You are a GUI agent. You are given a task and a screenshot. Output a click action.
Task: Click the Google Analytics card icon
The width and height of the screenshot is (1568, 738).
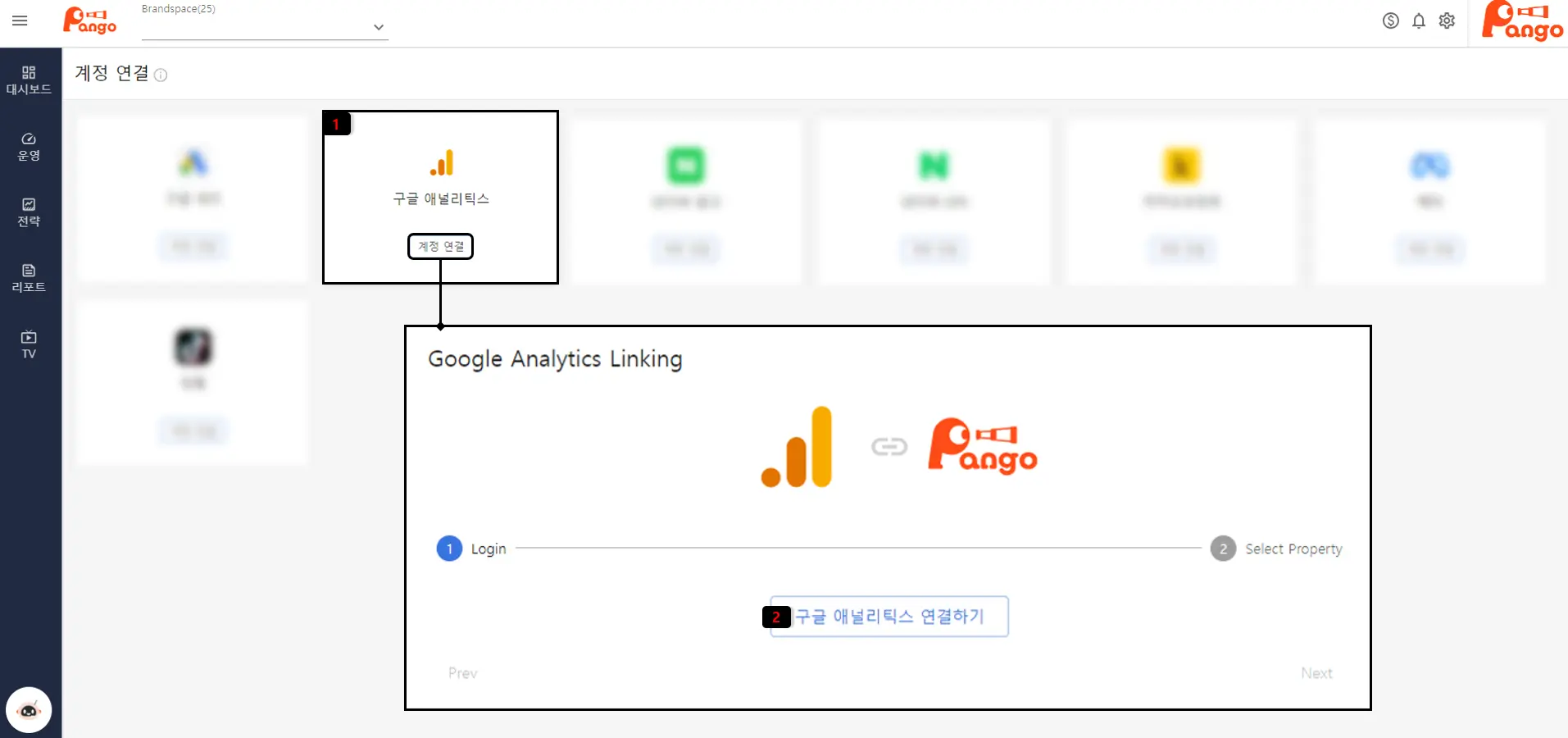click(442, 163)
